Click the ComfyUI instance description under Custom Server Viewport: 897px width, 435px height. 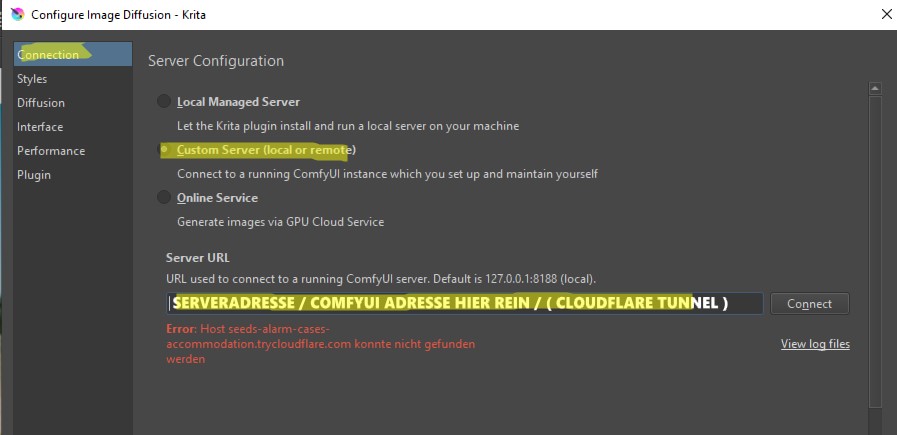(387, 174)
